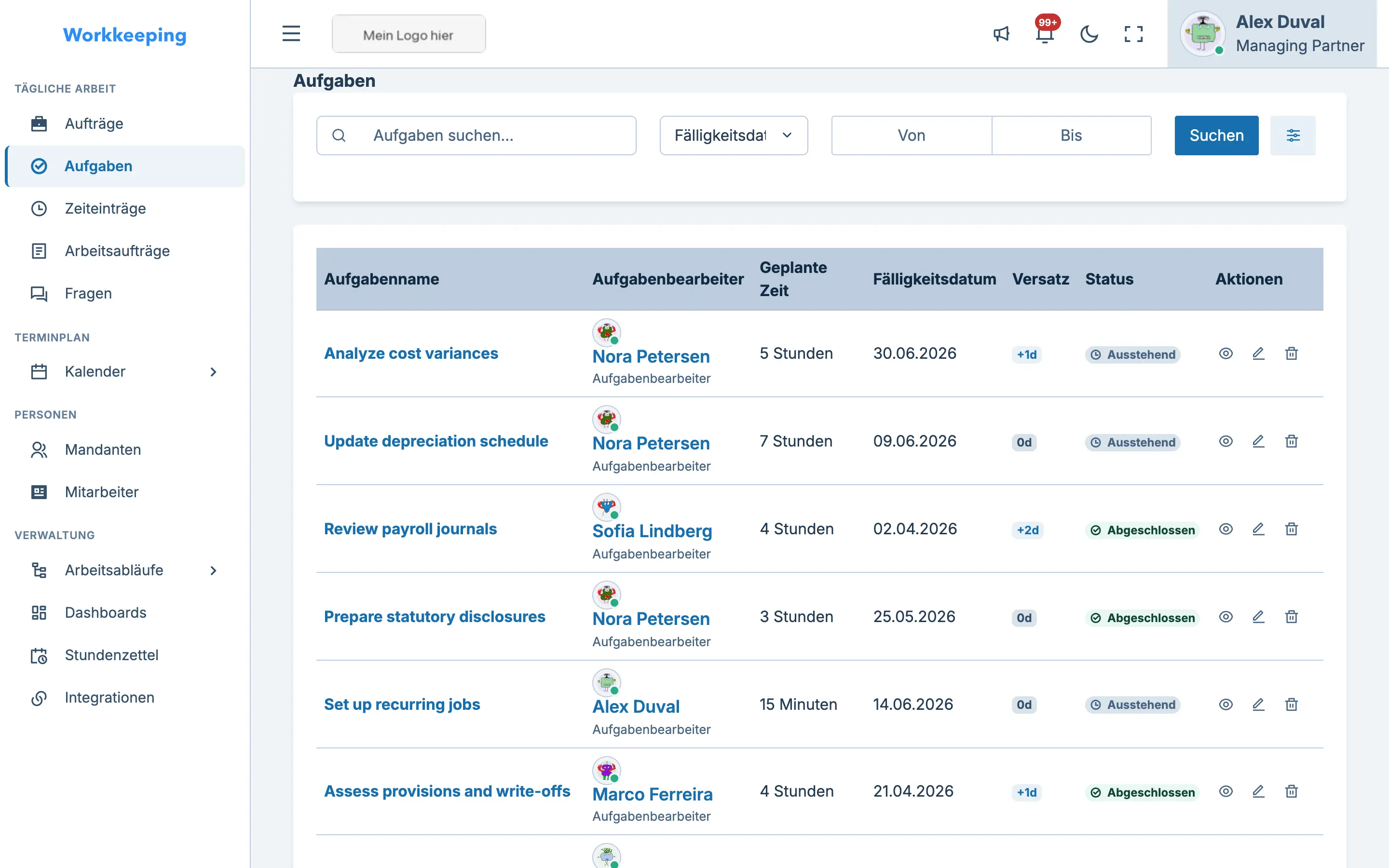Open Mandanten in the sidebar
The height and width of the screenshot is (868, 1389).
coord(124,449)
